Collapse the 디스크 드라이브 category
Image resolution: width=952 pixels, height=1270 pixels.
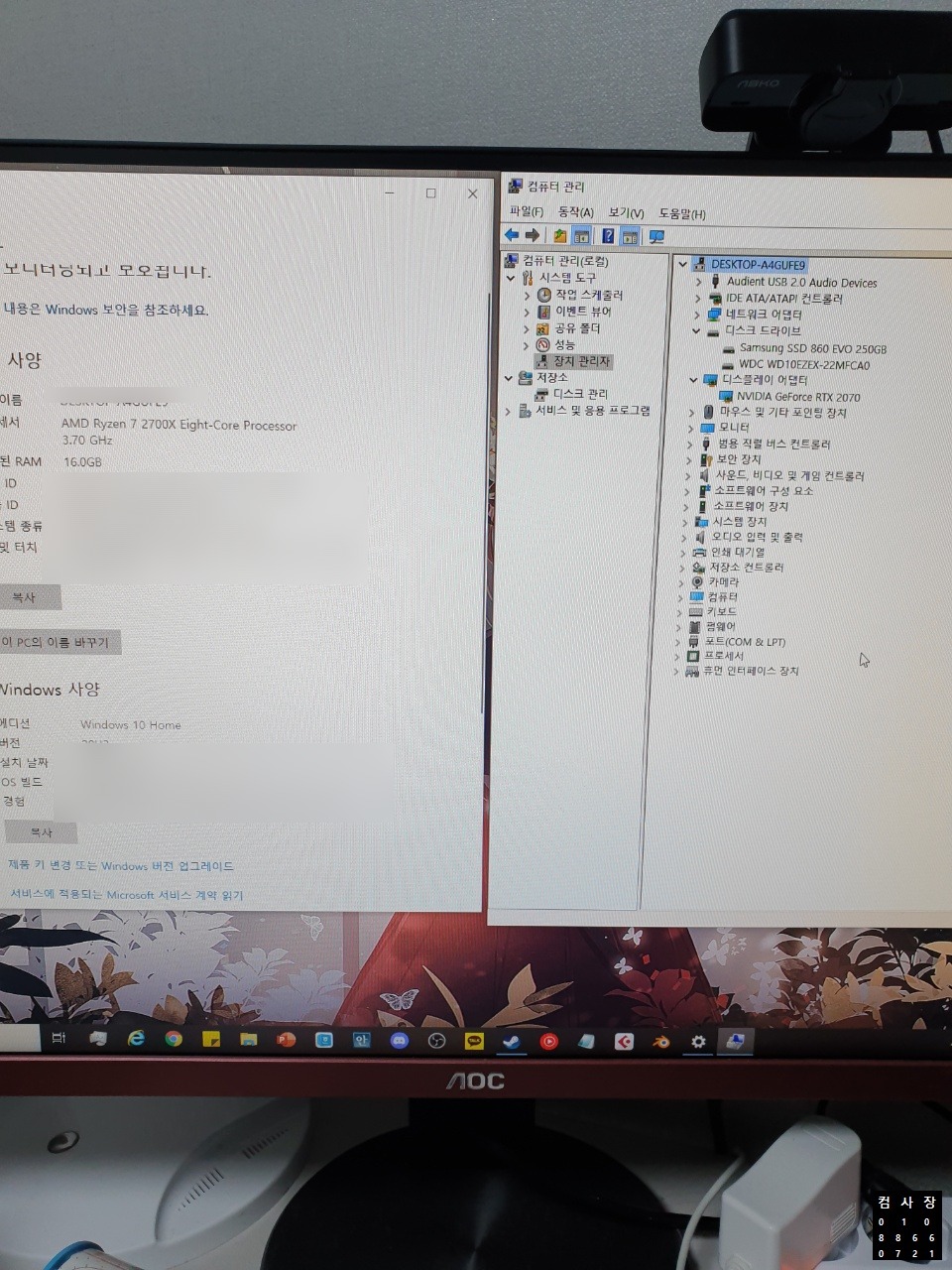(x=696, y=330)
